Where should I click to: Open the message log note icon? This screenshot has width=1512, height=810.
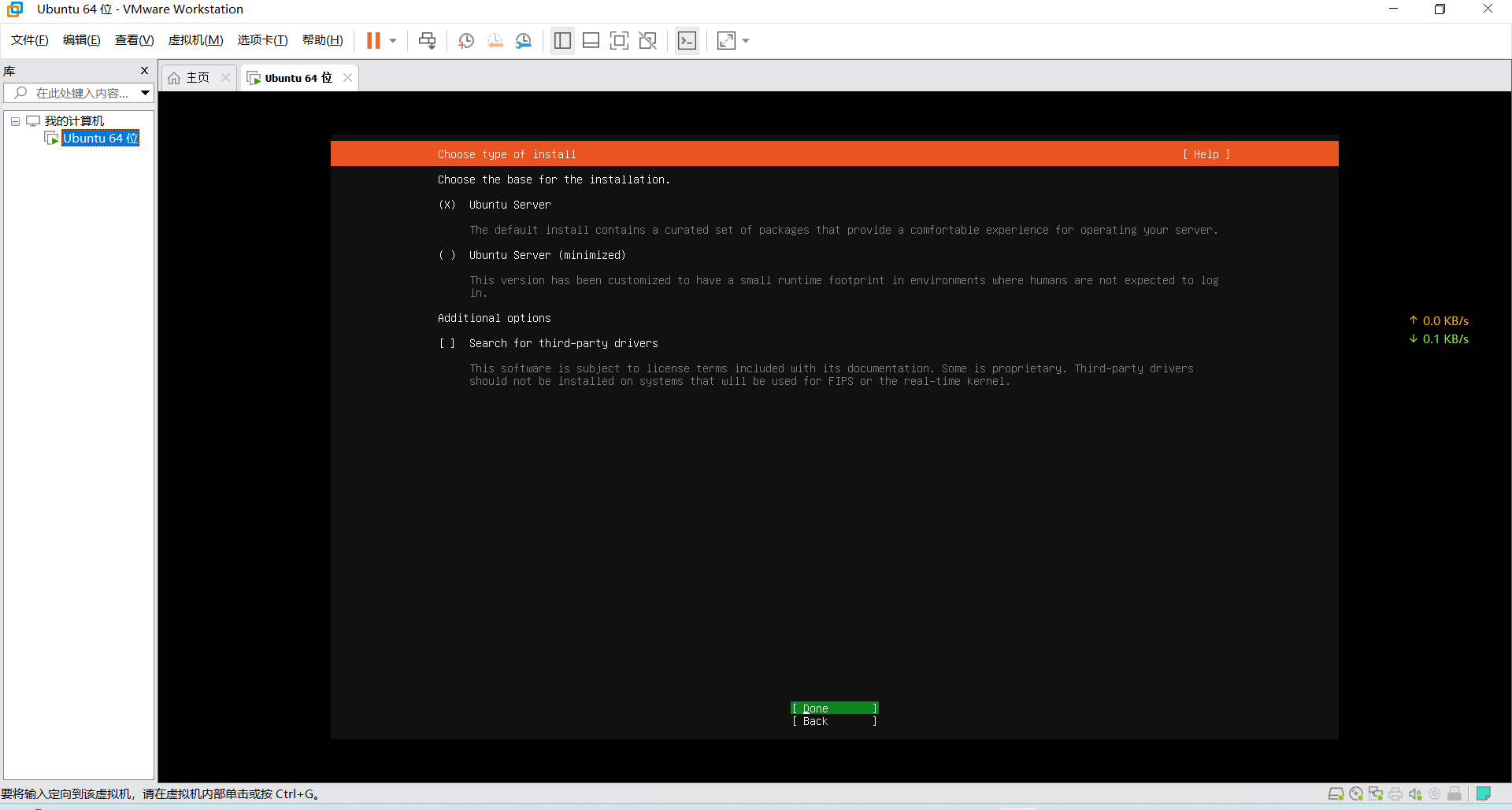(x=1484, y=793)
